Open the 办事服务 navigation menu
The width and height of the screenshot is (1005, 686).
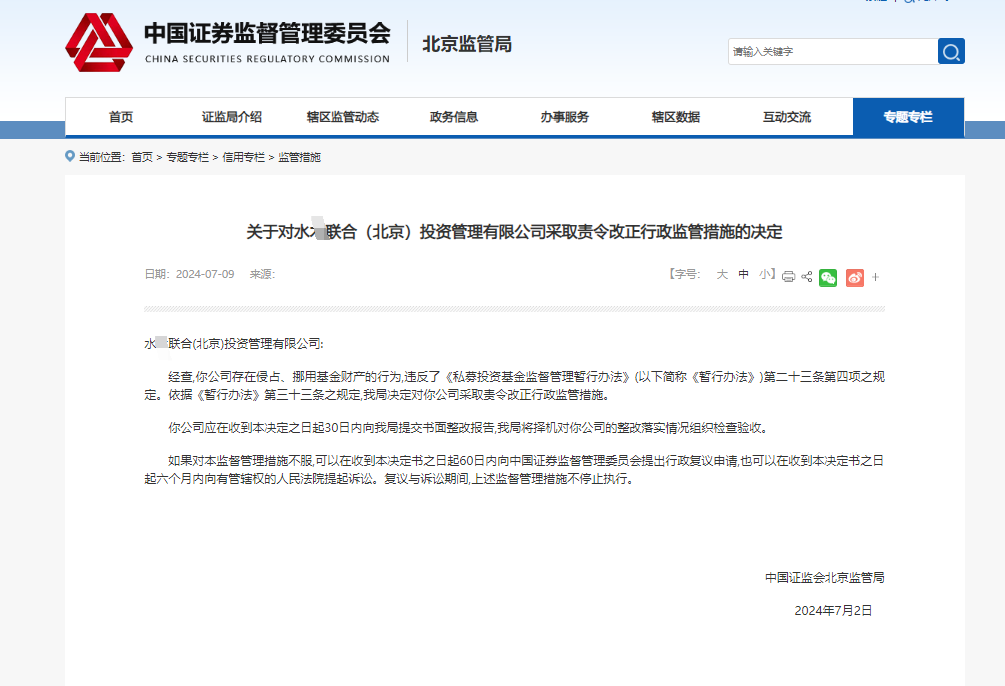pyautogui.click(x=565, y=117)
